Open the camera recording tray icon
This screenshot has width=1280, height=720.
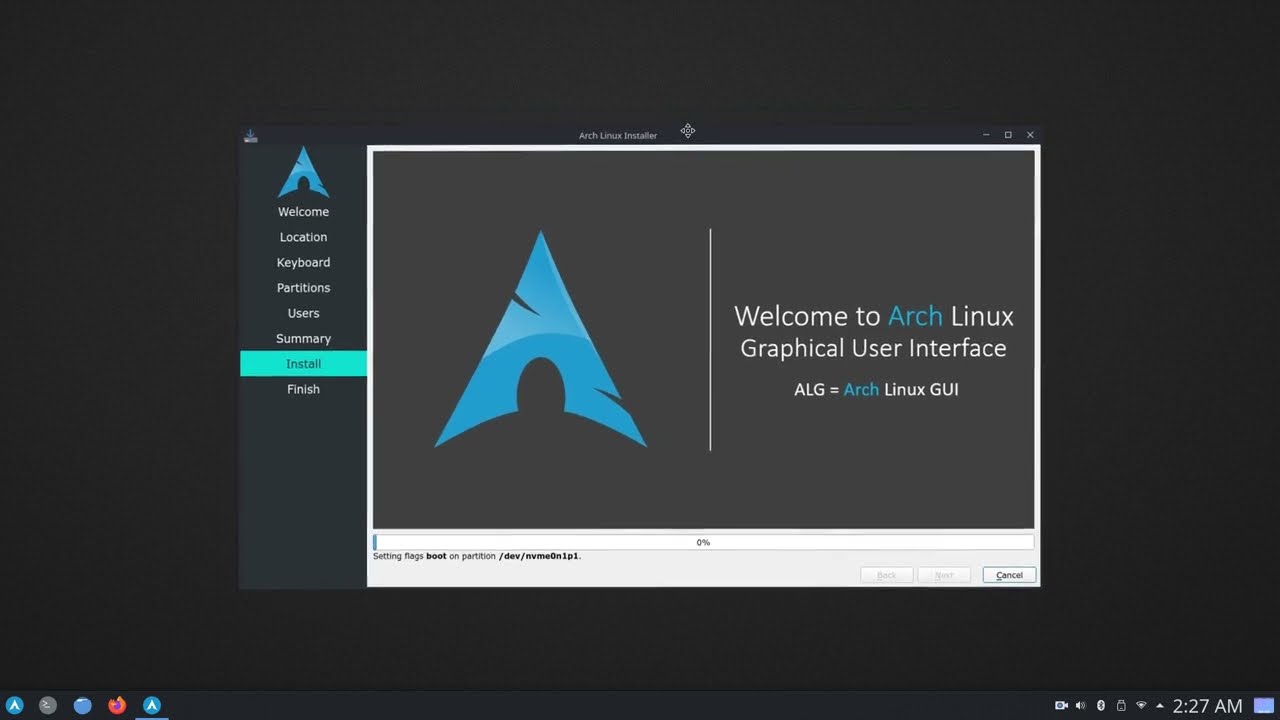pos(1062,706)
